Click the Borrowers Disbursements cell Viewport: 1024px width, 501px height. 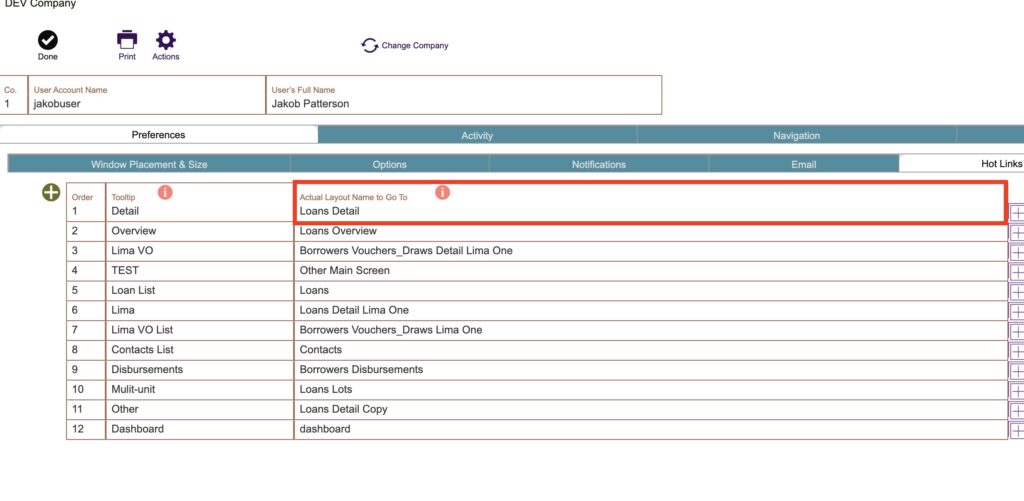[650, 370]
